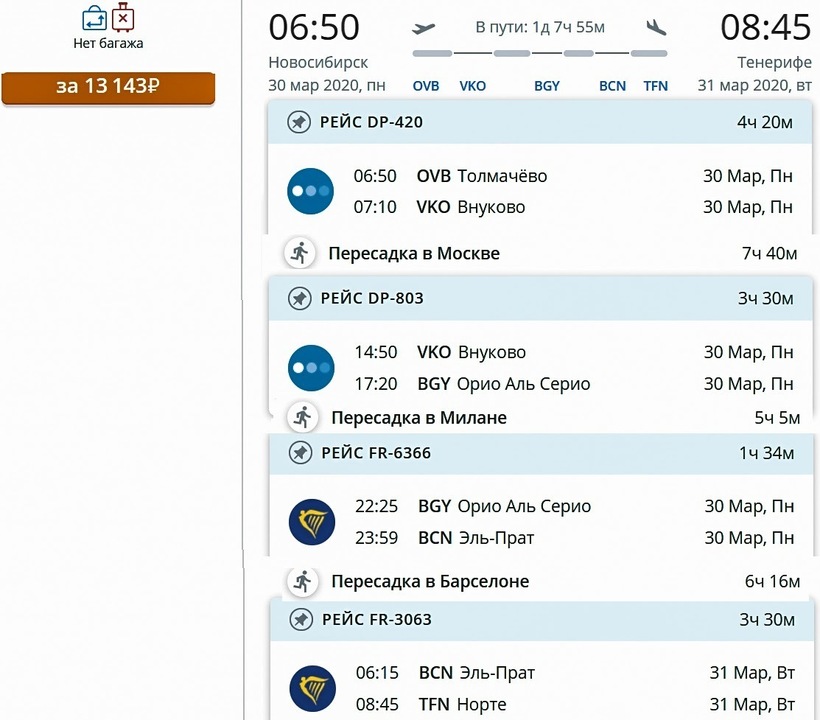Select the OVB code in the route timeline

click(x=426, y=86)
